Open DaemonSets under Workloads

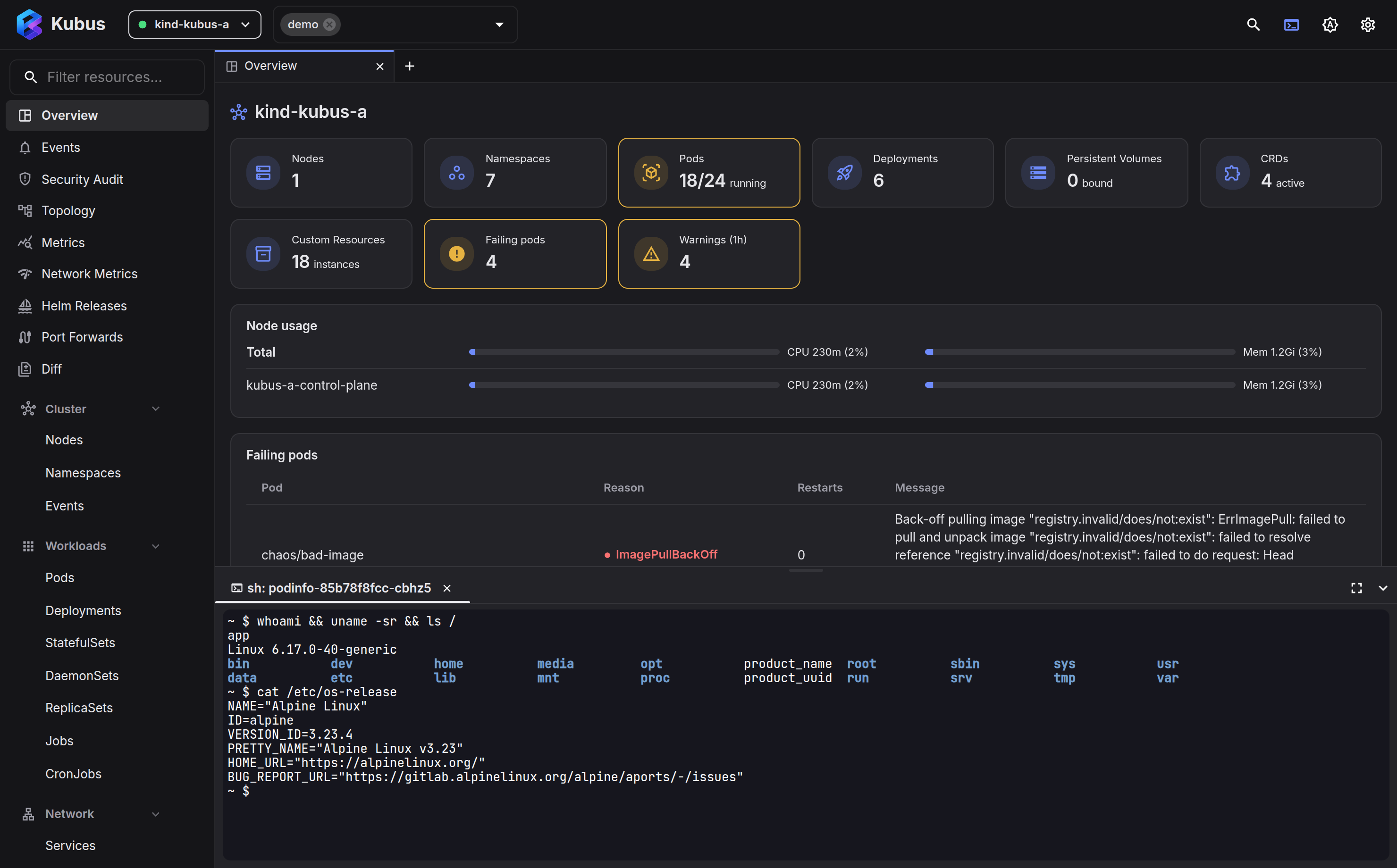click(82, 676)
